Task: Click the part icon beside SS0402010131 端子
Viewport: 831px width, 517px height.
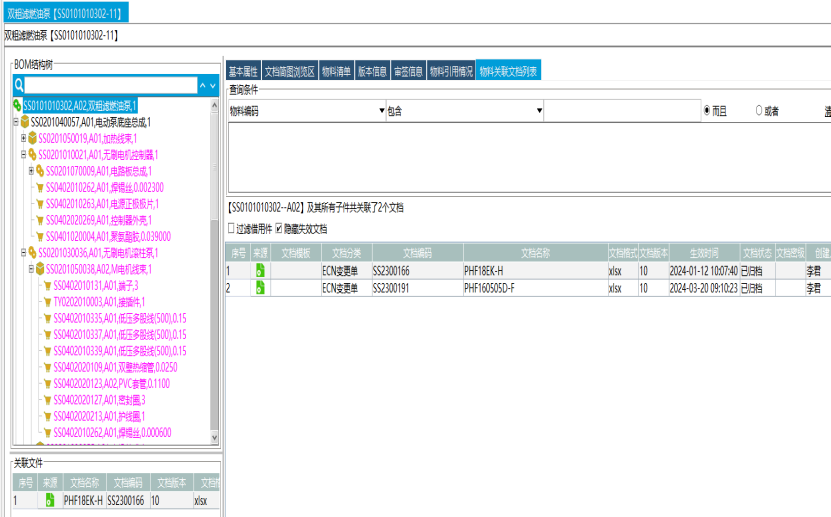Action: pos(47,286)
